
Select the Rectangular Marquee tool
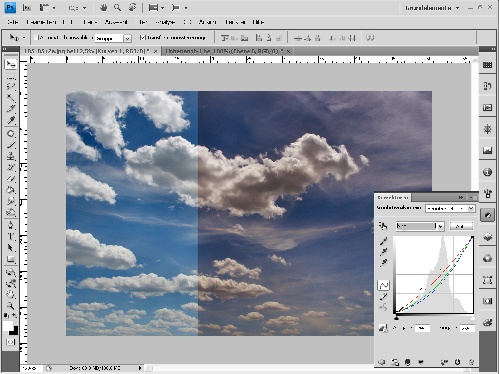(x=11, y=76)
